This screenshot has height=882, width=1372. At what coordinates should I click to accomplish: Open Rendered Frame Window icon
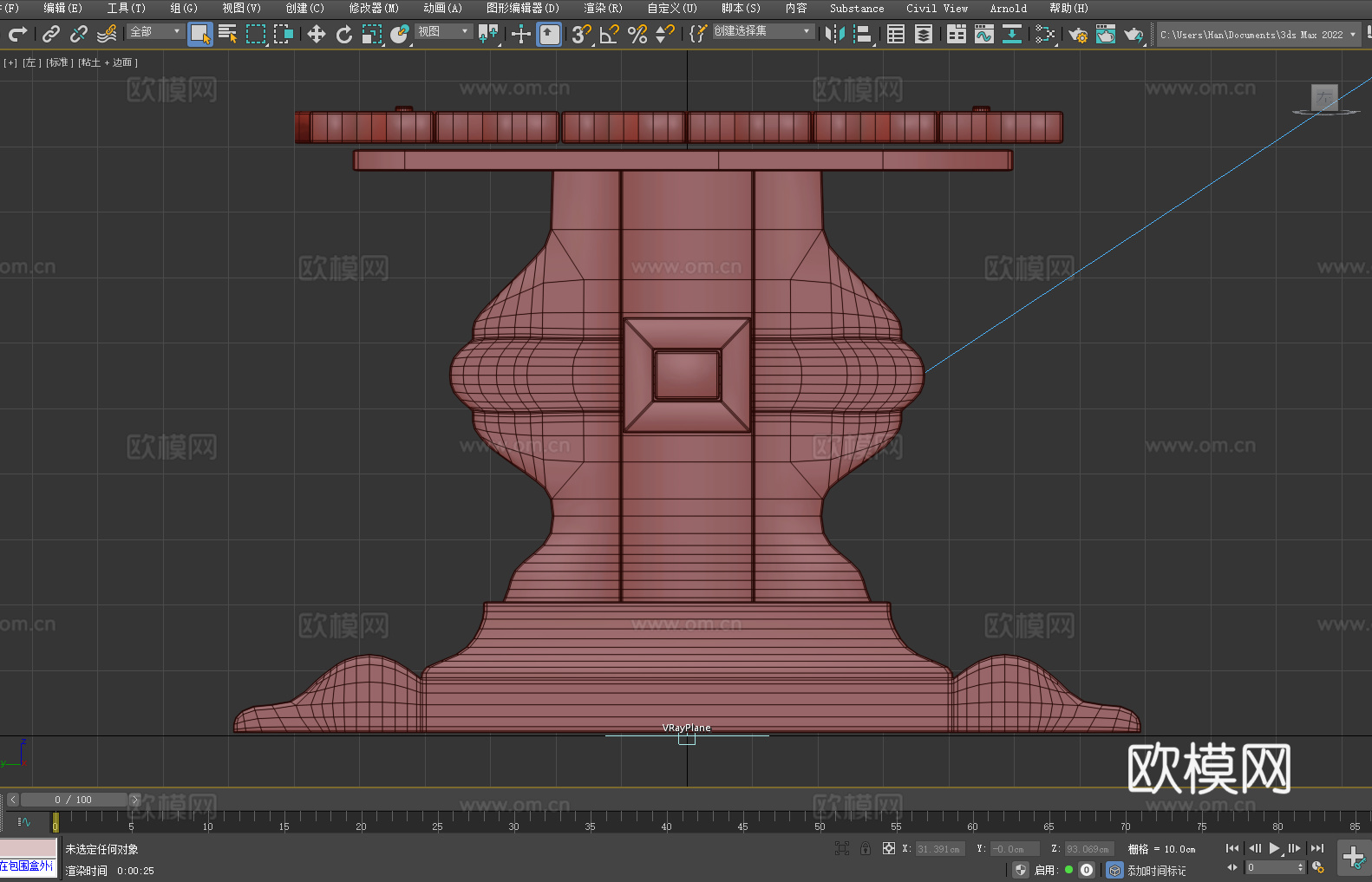(1106, 34)
